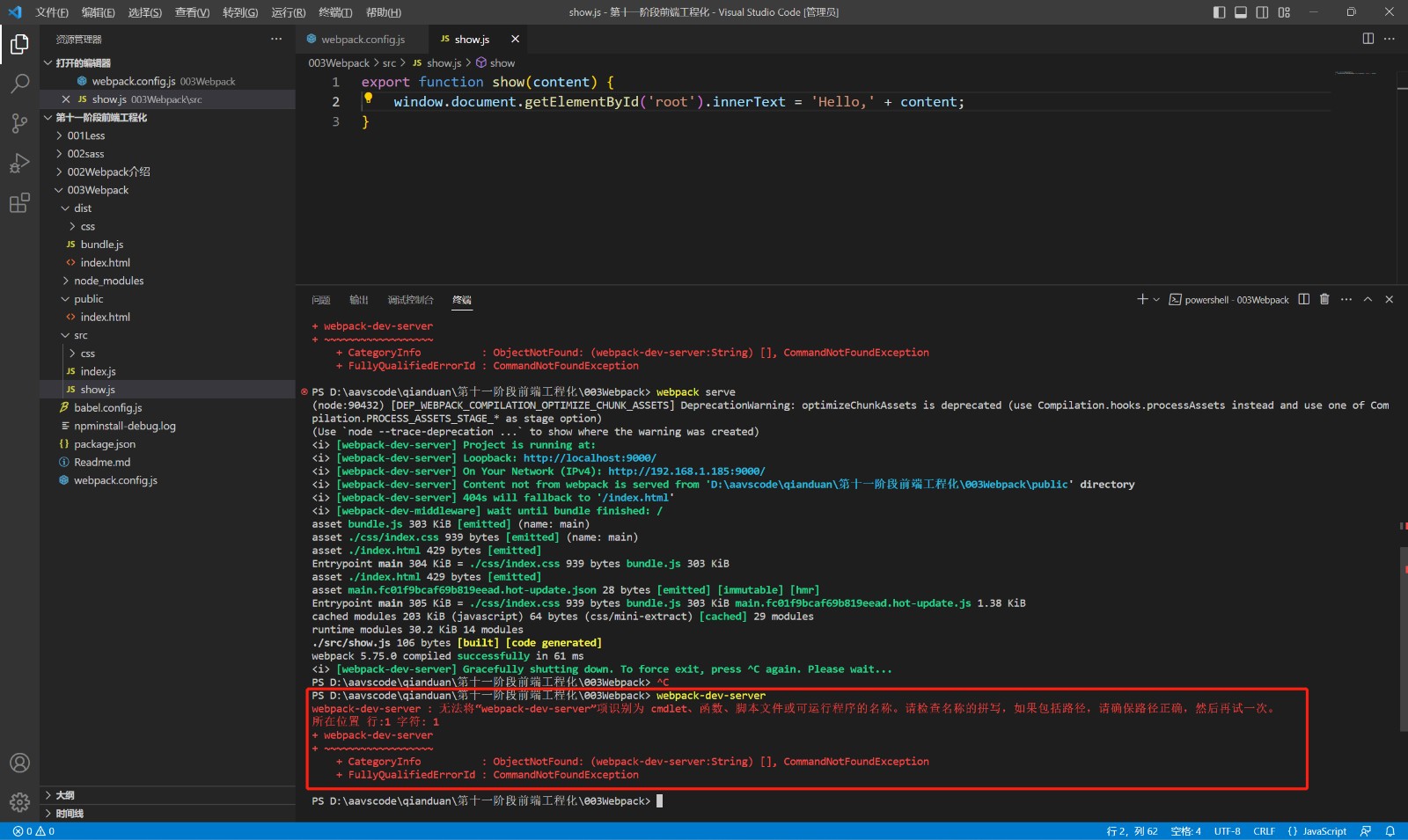Open the Explorer view in activity bar

(x=19, y=44)
